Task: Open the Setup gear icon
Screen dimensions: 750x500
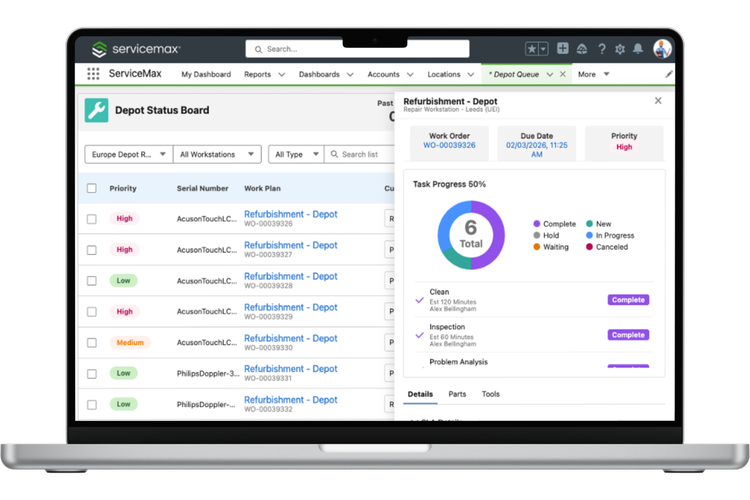Action: [620, 49]
